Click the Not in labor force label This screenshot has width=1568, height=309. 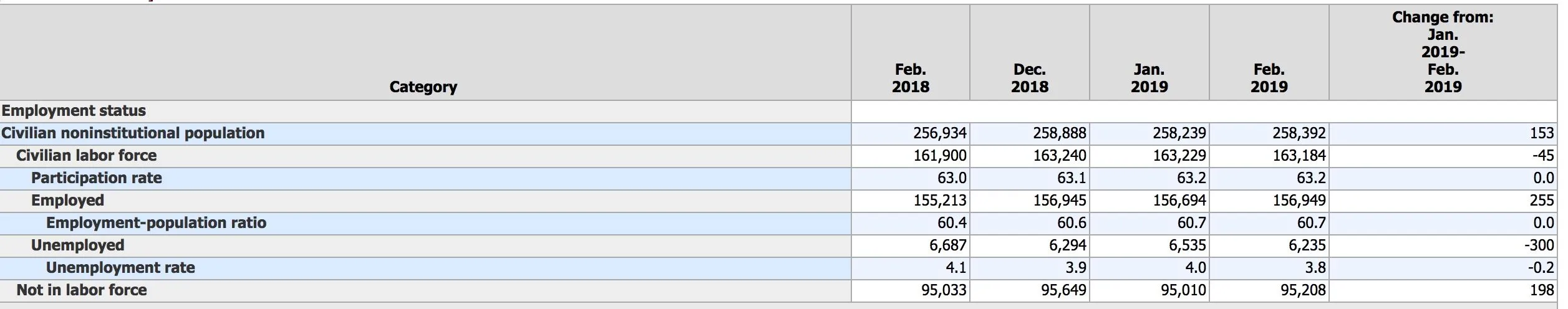click(x=82, y=290)
